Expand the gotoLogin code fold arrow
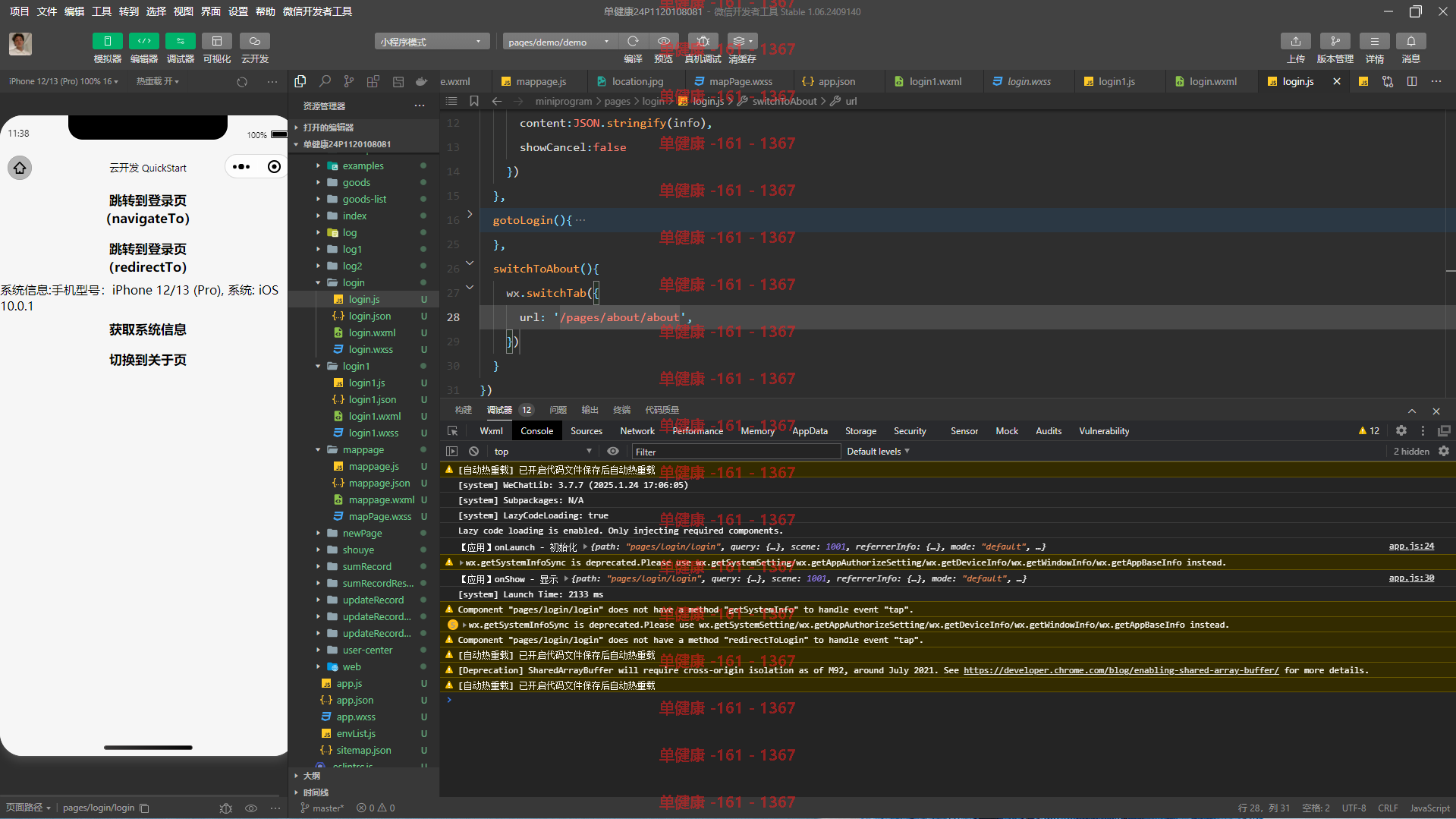 pyautogui.click(x=470, y=214)
